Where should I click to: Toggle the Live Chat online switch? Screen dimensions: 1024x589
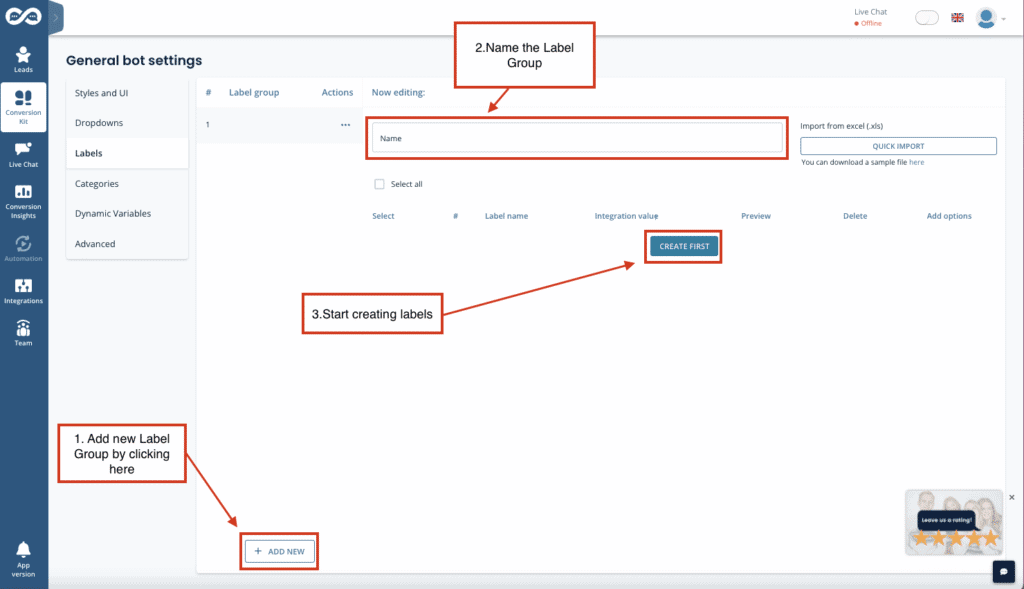coord(926,18)
